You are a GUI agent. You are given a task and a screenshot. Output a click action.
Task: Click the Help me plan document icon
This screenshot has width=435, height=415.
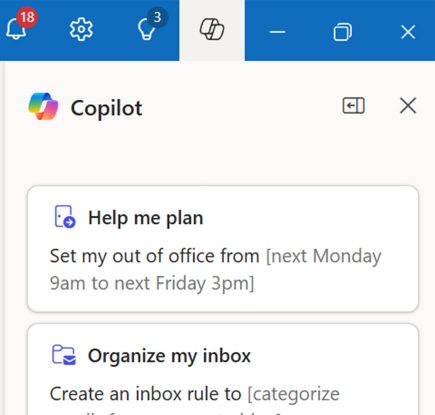[x=65, y=217]
